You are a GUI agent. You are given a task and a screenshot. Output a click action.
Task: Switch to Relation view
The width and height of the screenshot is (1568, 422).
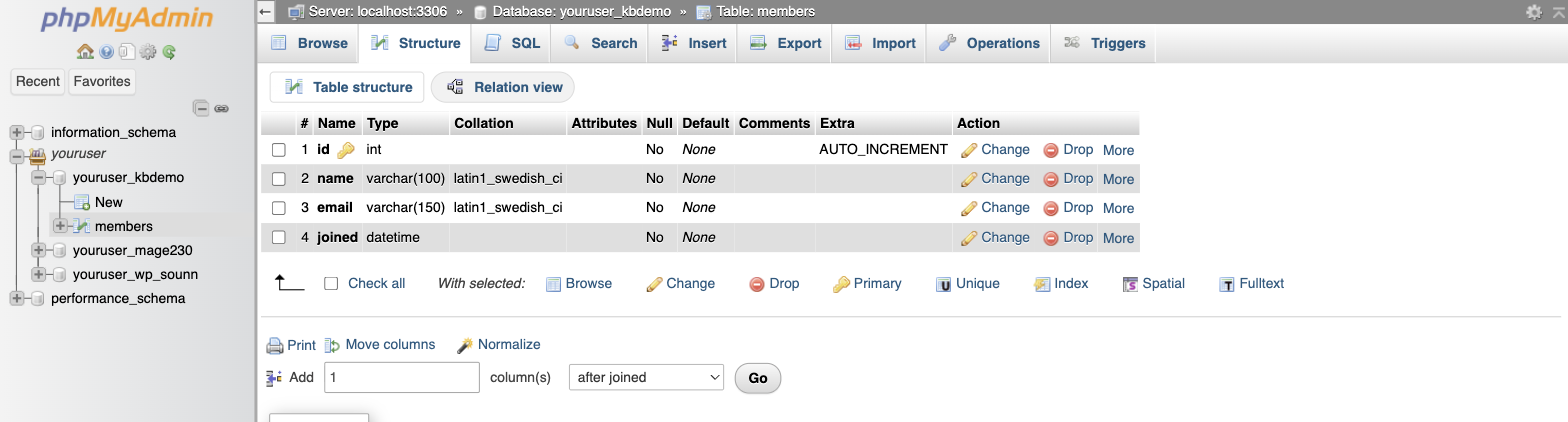(x=503, y=87)
